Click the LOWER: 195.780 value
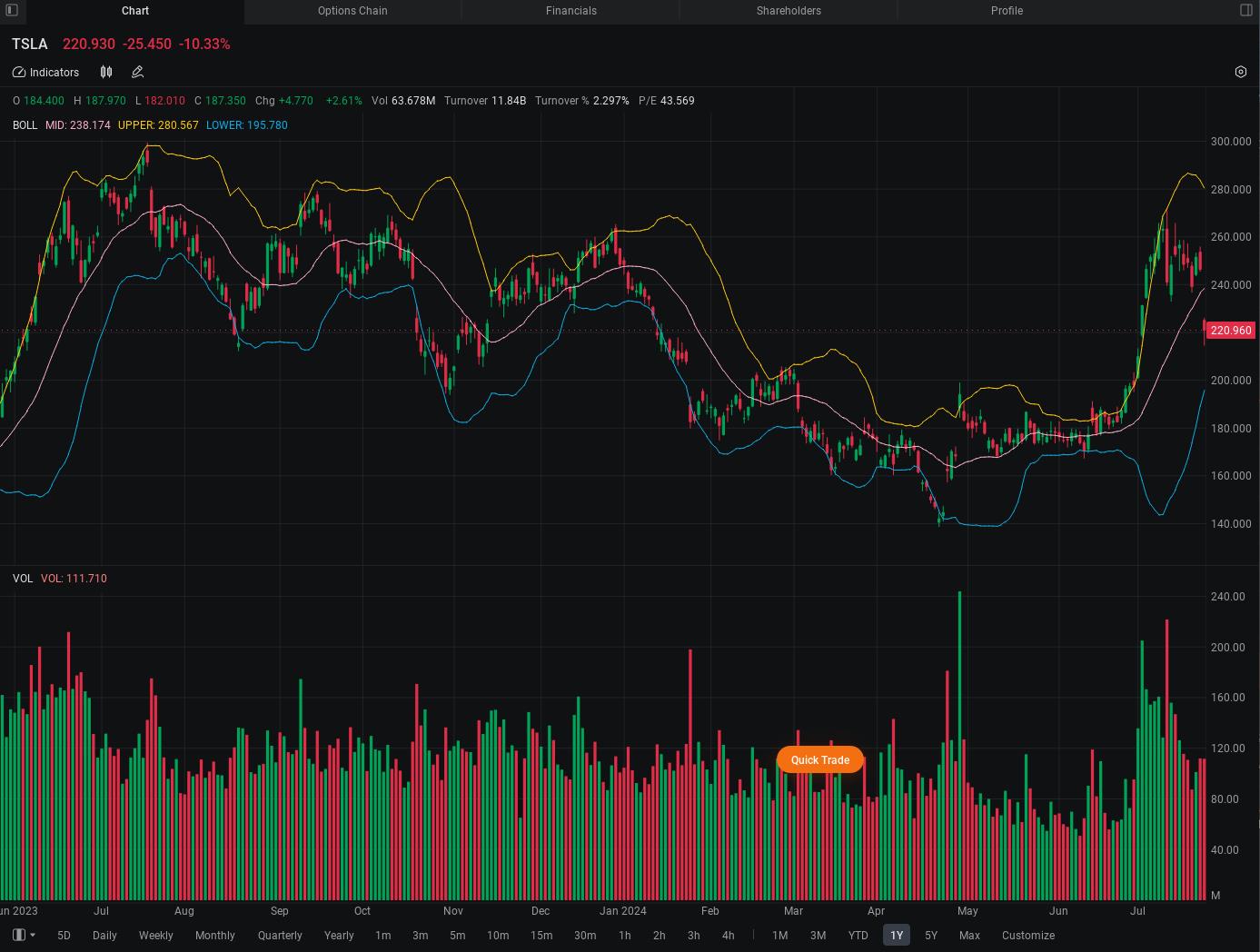The image size is (1260, 952). pyautogui.click(x=247, y=125)
